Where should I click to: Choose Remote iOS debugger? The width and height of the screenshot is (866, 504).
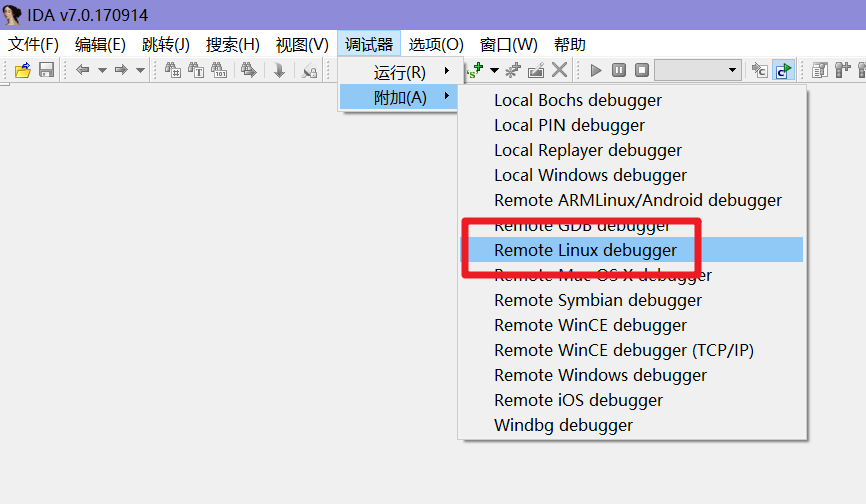tap(578, 400)
